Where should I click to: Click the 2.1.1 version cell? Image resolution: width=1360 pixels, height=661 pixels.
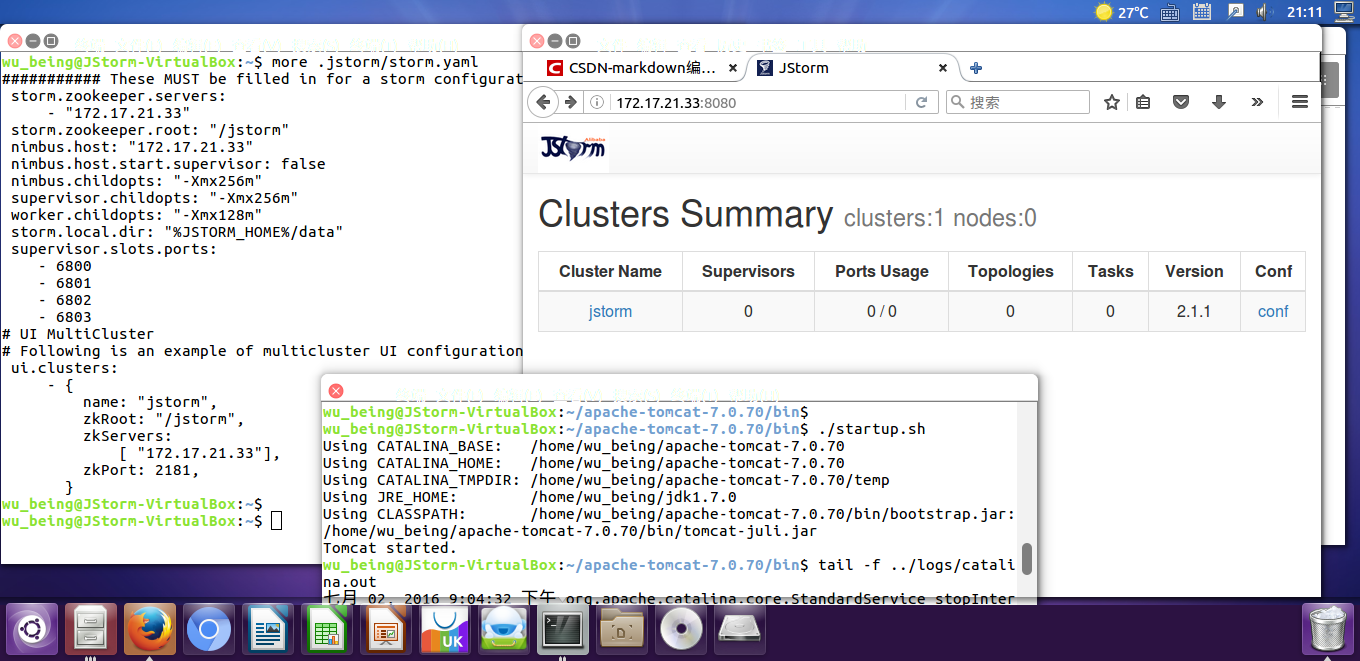(1194, 311)
